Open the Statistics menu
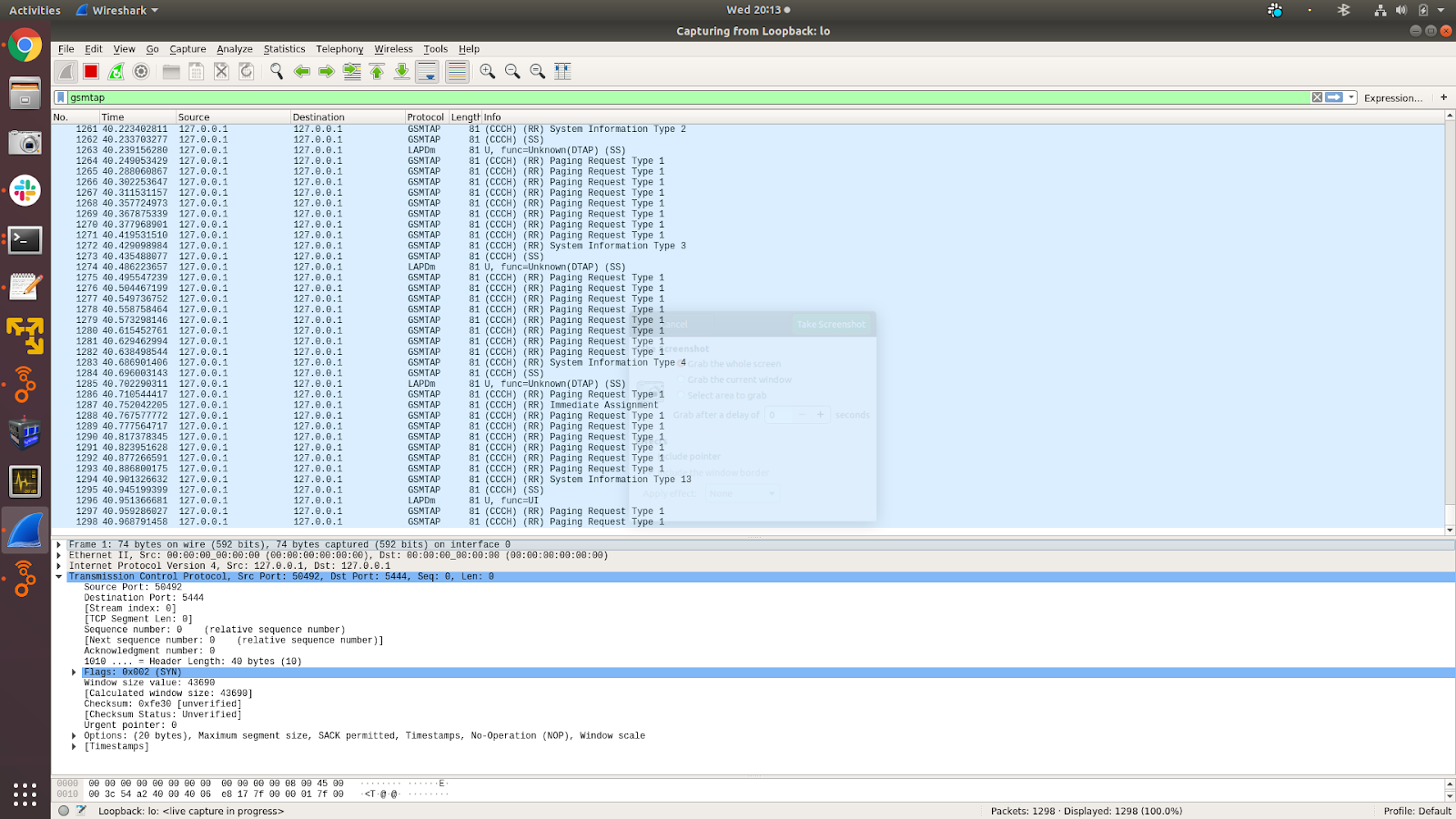Image resolution: width=1456 pixels, height=819 pixels. (x=284, y=49)
